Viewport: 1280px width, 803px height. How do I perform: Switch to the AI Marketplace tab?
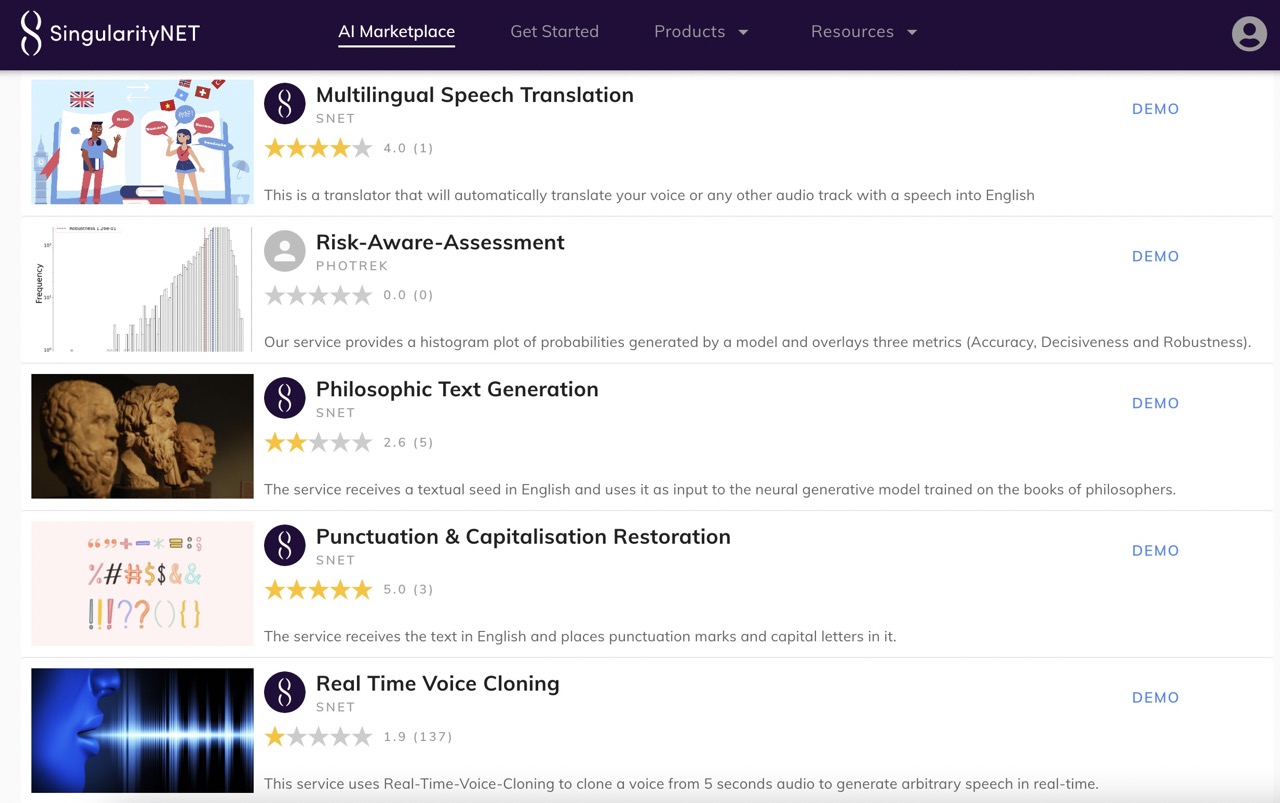click(396, 31)
